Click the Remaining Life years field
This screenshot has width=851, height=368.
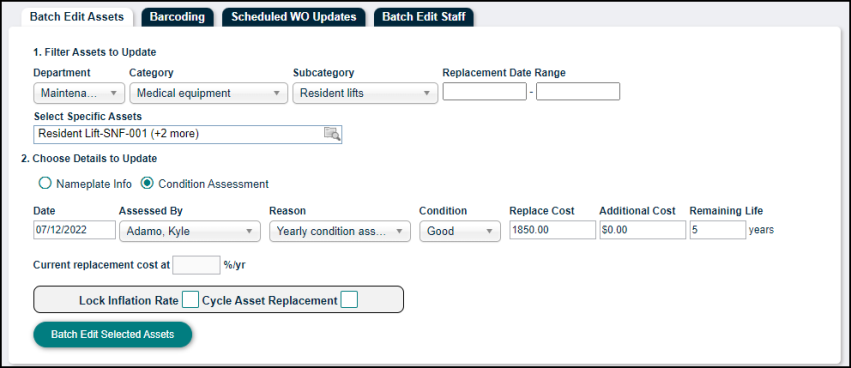[x=718, y=230]
